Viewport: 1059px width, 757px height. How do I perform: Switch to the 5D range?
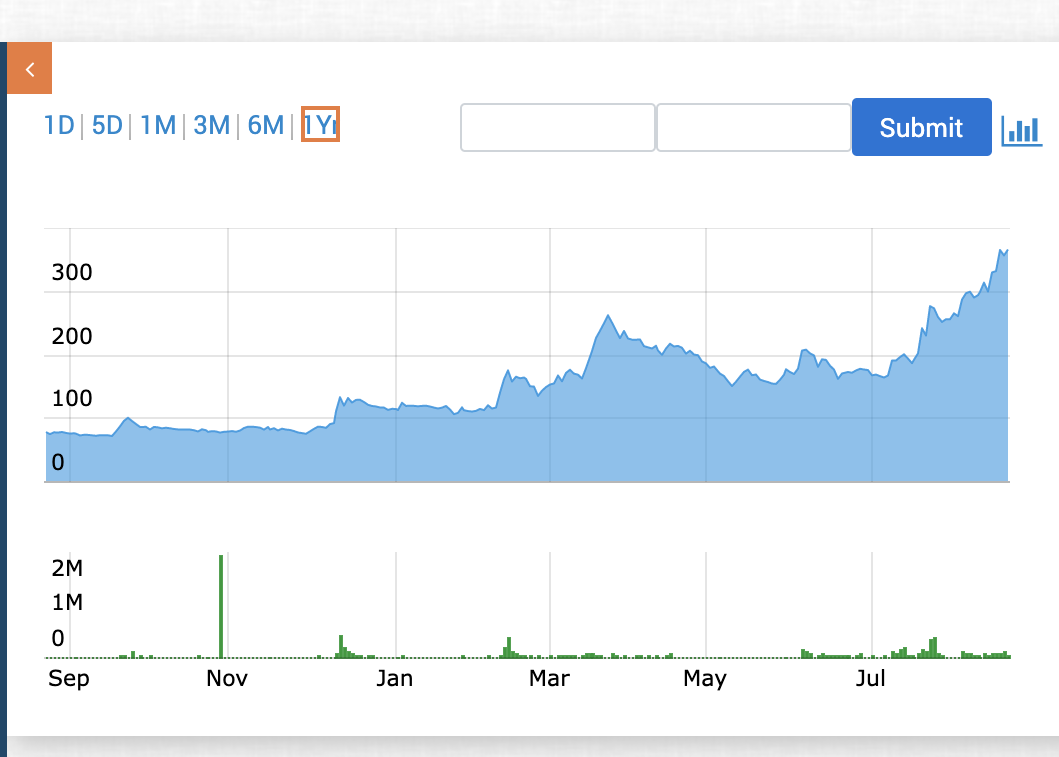107,126
